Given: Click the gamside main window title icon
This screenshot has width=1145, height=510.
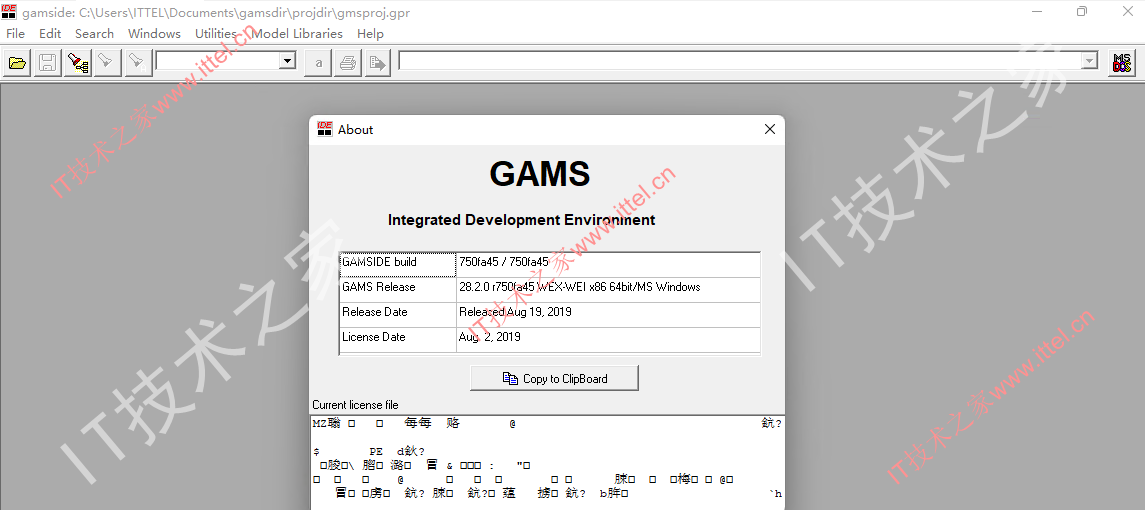Looking at the screenshot, I should (9, 12).
